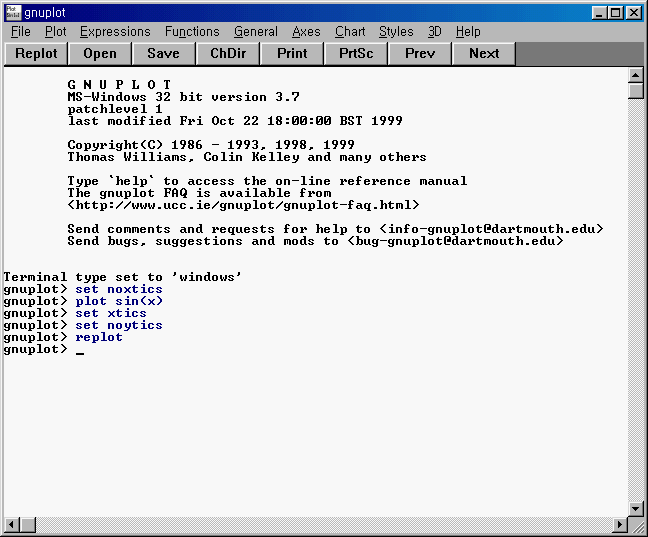Viewport: 648px width, 537px height.
Task: Click the Next toolbar button
Action: 484,54
